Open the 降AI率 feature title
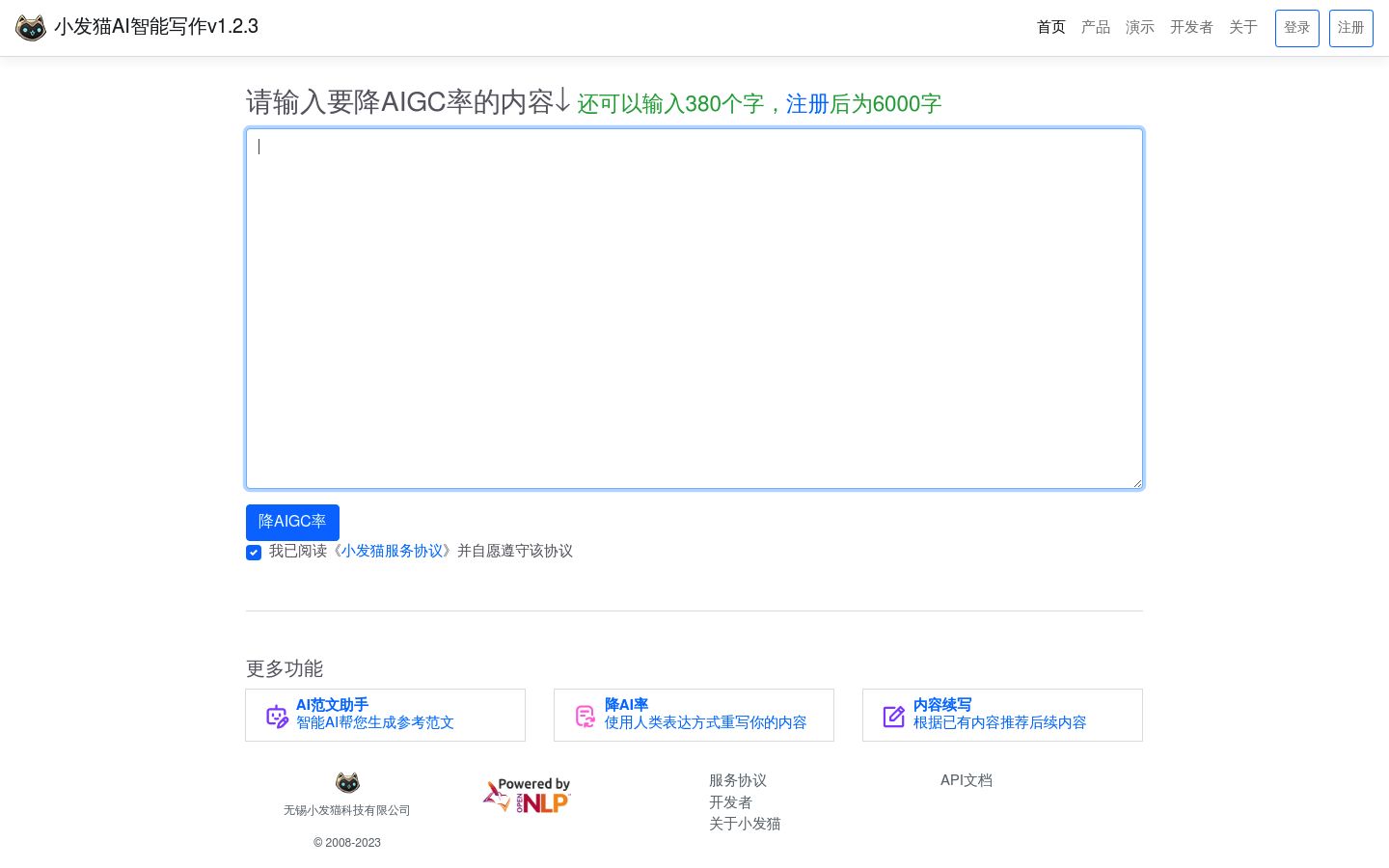The width and height of the screenshot is (1389, 868). pyautogui.click(x=626, y=705)
